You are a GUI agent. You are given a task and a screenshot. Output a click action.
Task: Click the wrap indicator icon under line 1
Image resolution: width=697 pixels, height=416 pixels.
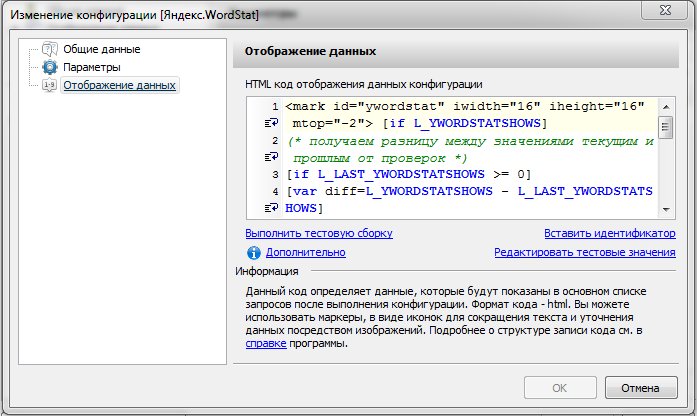[x=270, y=123]
